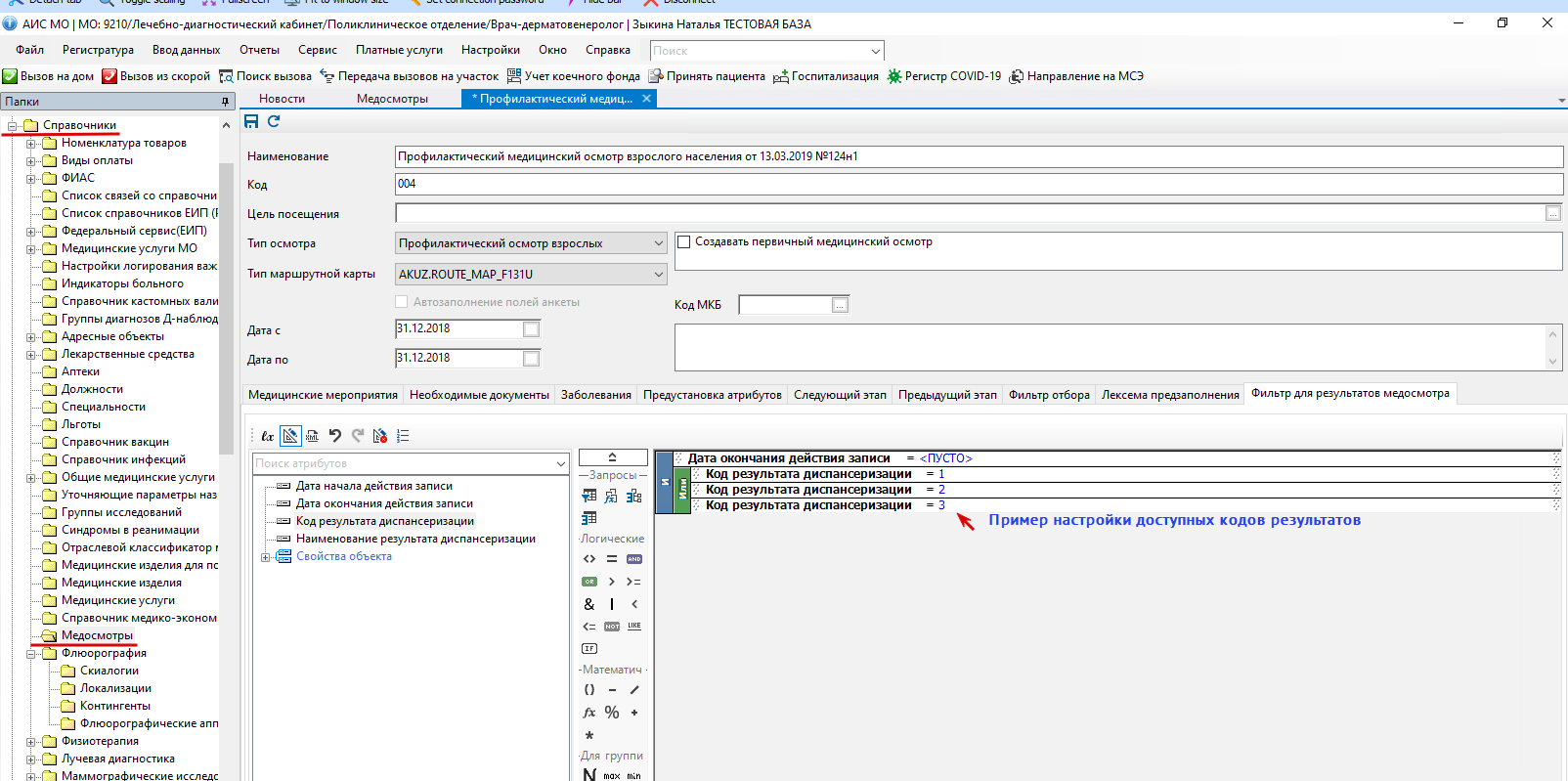Click 'Вызов на дом' toolbar button

click(48, 76)
